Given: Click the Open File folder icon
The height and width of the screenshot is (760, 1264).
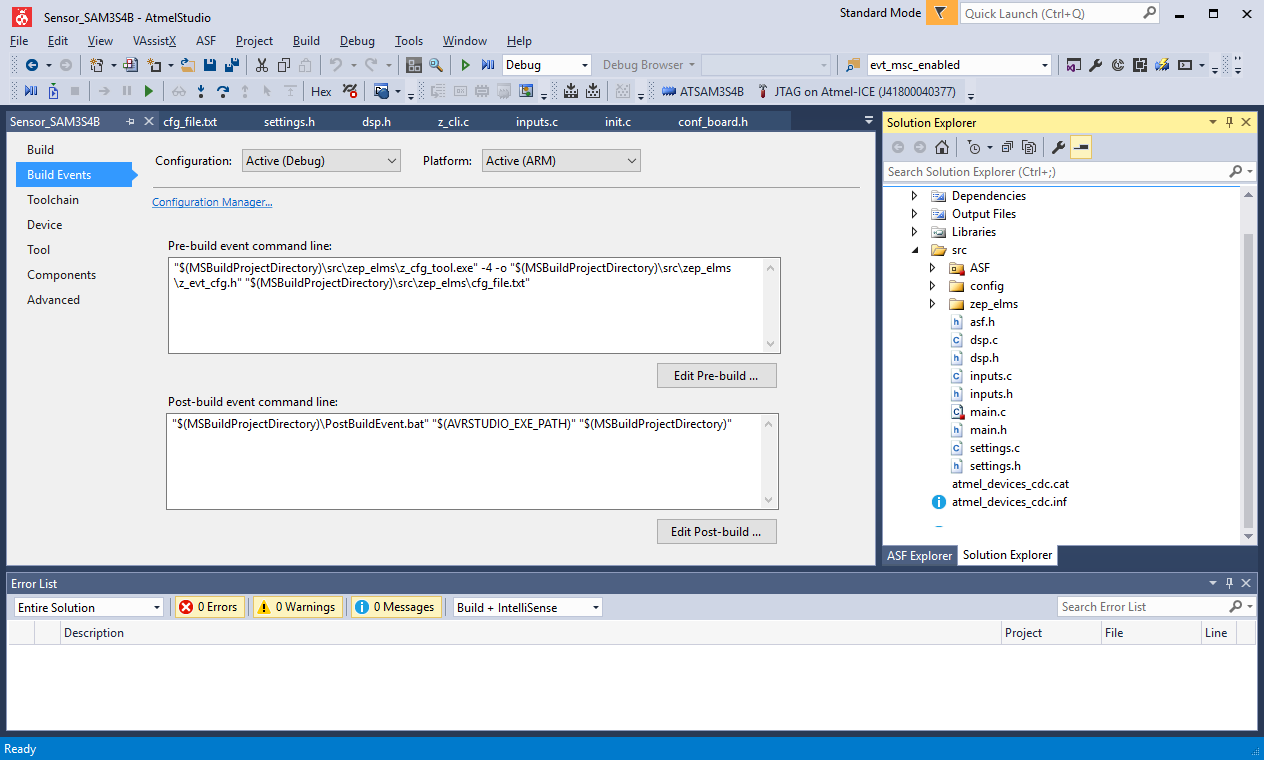Looking at the screenshot, I should tap(187, 65).
